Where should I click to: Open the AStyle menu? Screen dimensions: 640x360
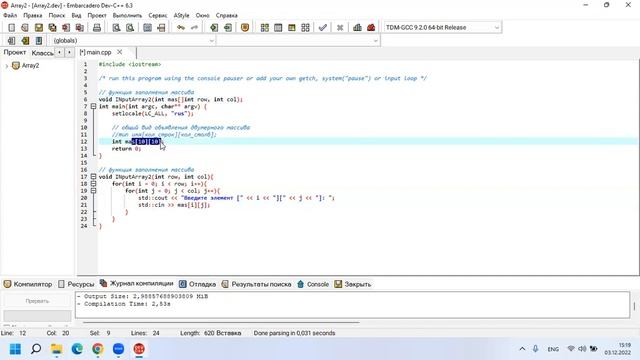click(x=181, y=15)
